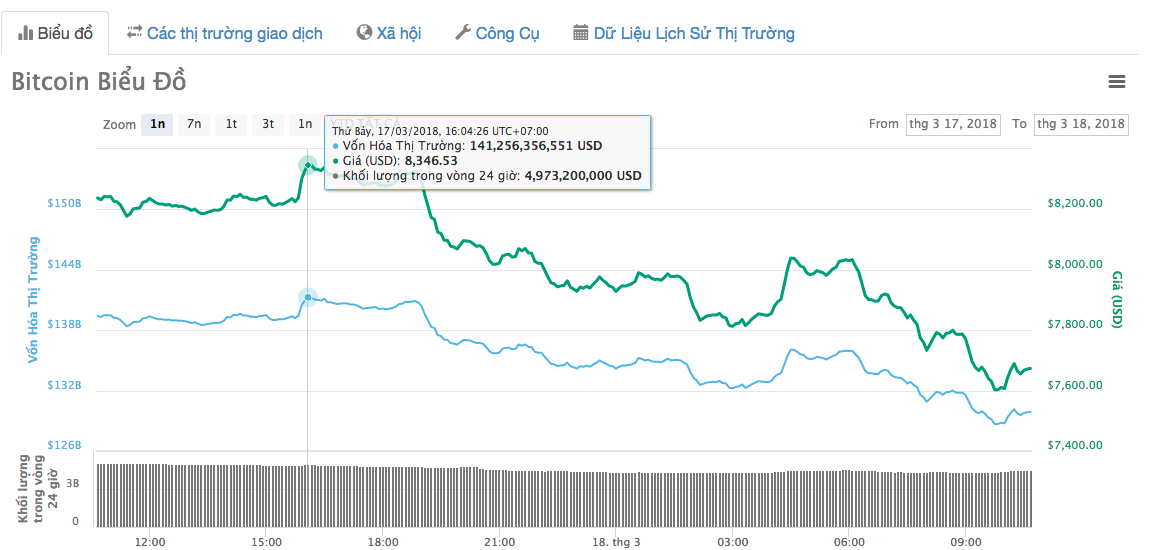Click the 06:00 time axis label
1154x550 pixels.
point(849,541)
